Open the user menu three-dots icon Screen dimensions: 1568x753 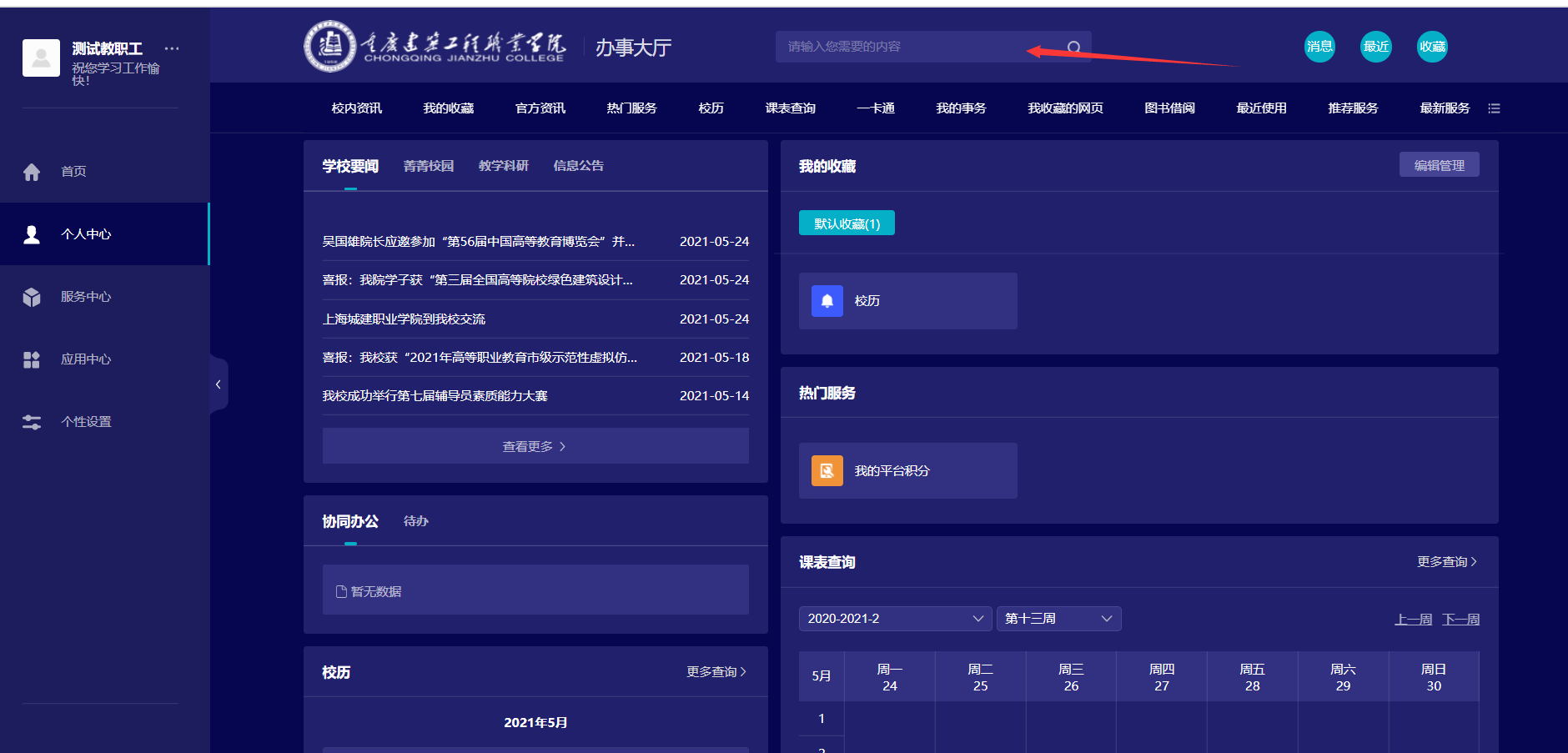coord(172,48)
